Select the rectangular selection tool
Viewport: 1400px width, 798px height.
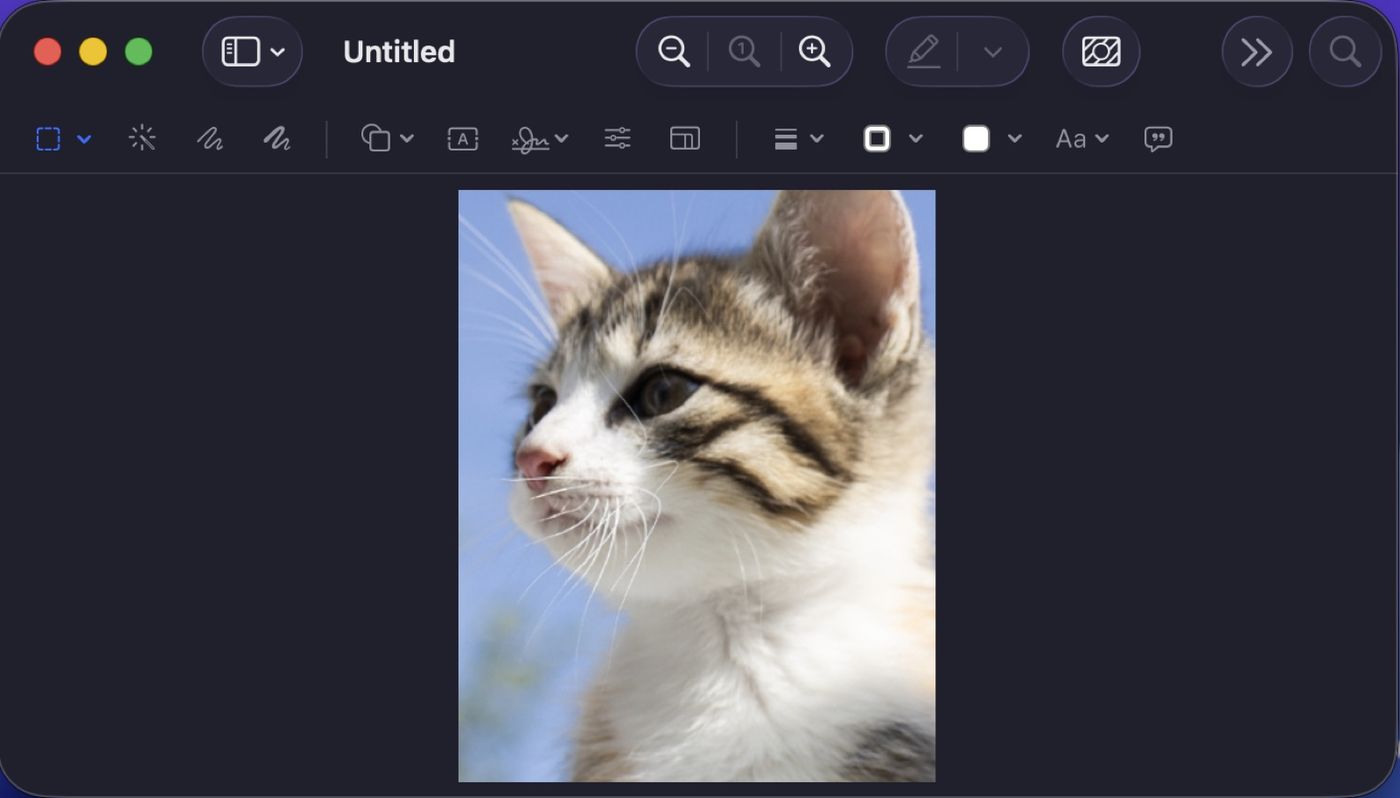pyautogui.click(x=48, y=139)
